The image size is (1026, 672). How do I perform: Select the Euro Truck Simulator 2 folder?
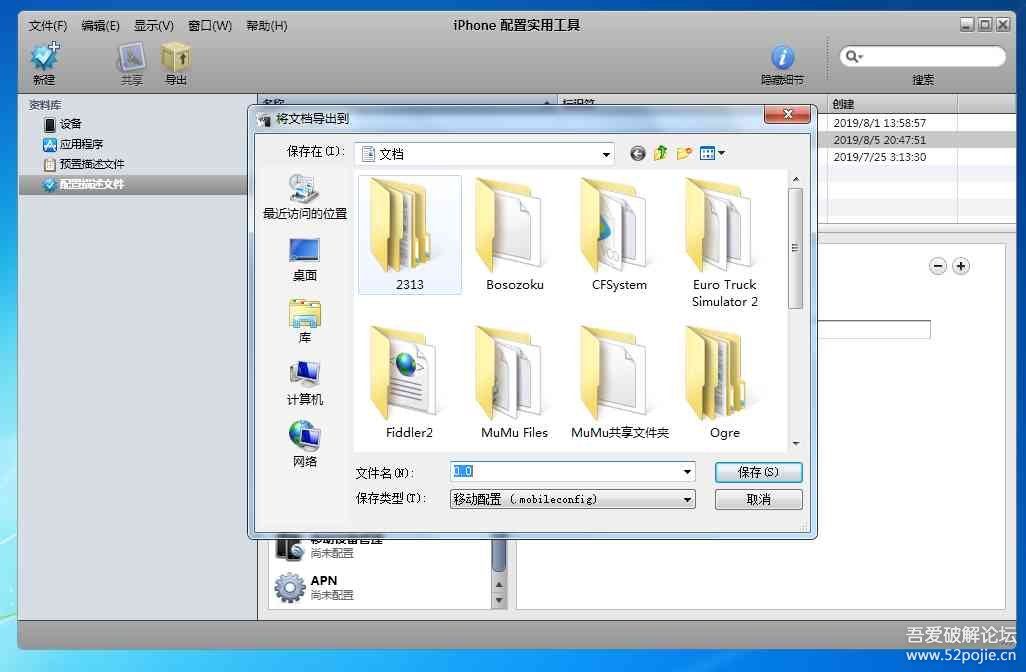tap(724, 243)
